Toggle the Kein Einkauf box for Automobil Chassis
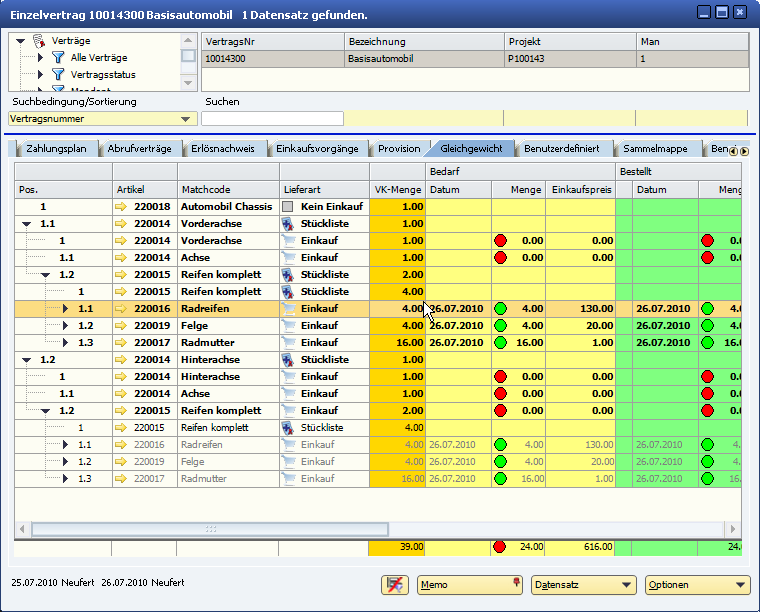 point(288,207)
